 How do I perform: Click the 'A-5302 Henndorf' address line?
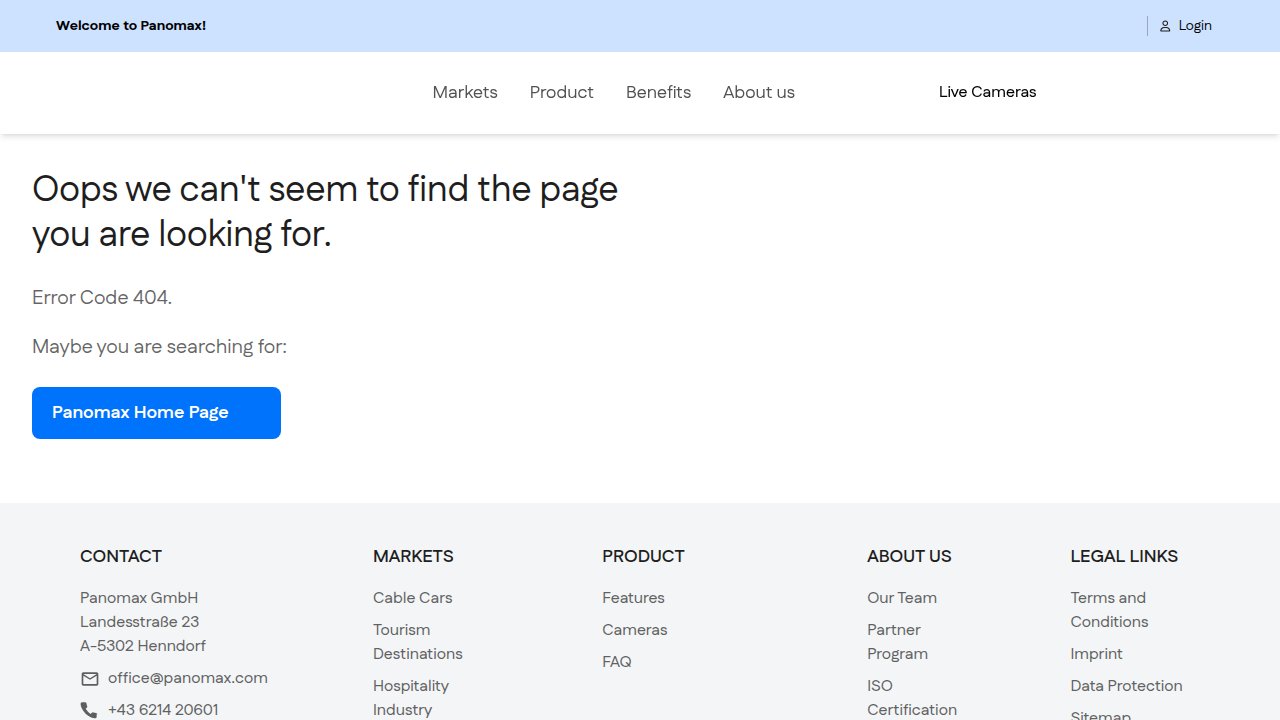143,646
